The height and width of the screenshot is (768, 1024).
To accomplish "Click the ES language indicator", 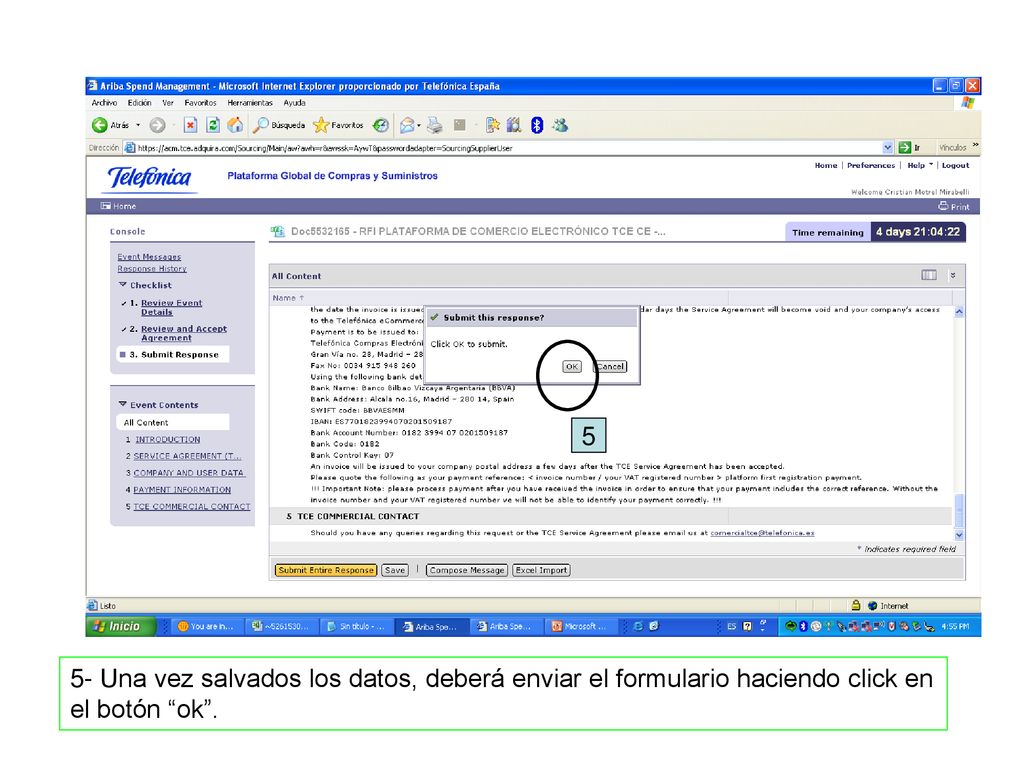I will 731,626.
